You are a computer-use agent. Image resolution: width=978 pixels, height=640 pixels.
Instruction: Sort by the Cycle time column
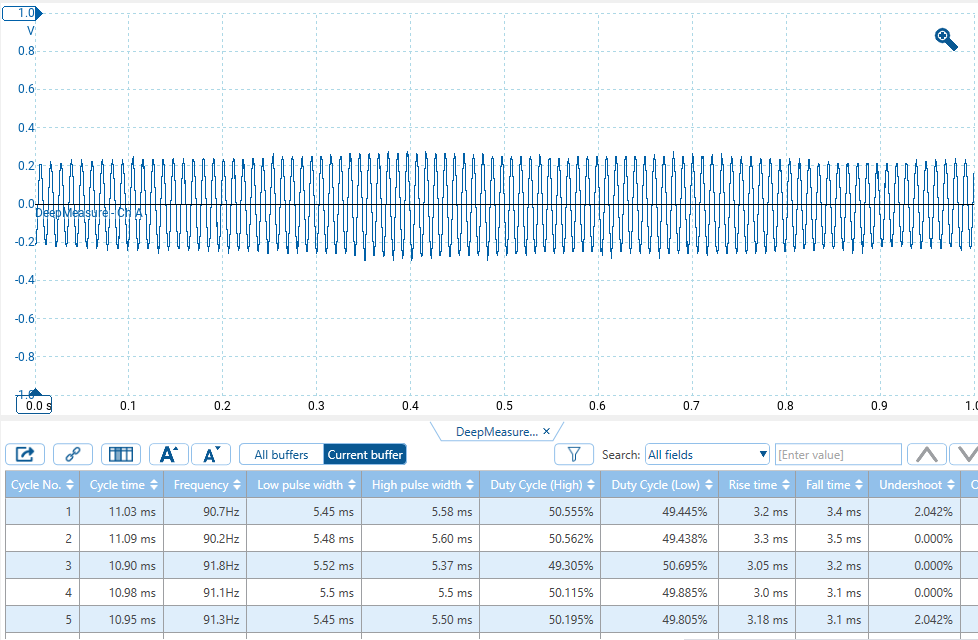(x=123, y=485)
